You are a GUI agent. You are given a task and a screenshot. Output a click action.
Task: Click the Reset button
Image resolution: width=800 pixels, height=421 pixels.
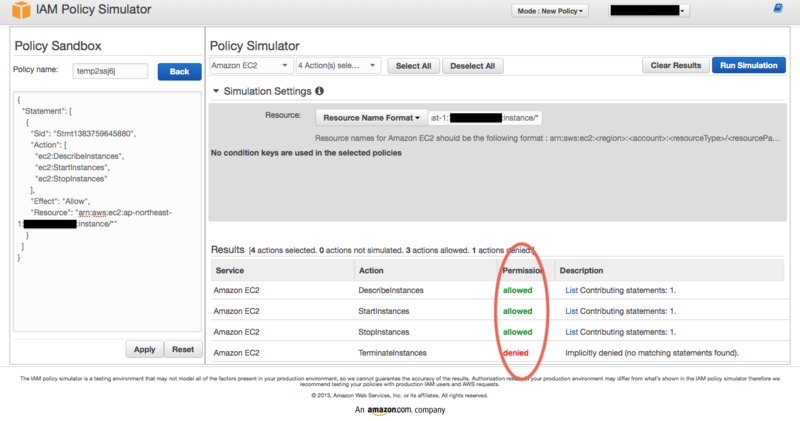tap(183, 350)
